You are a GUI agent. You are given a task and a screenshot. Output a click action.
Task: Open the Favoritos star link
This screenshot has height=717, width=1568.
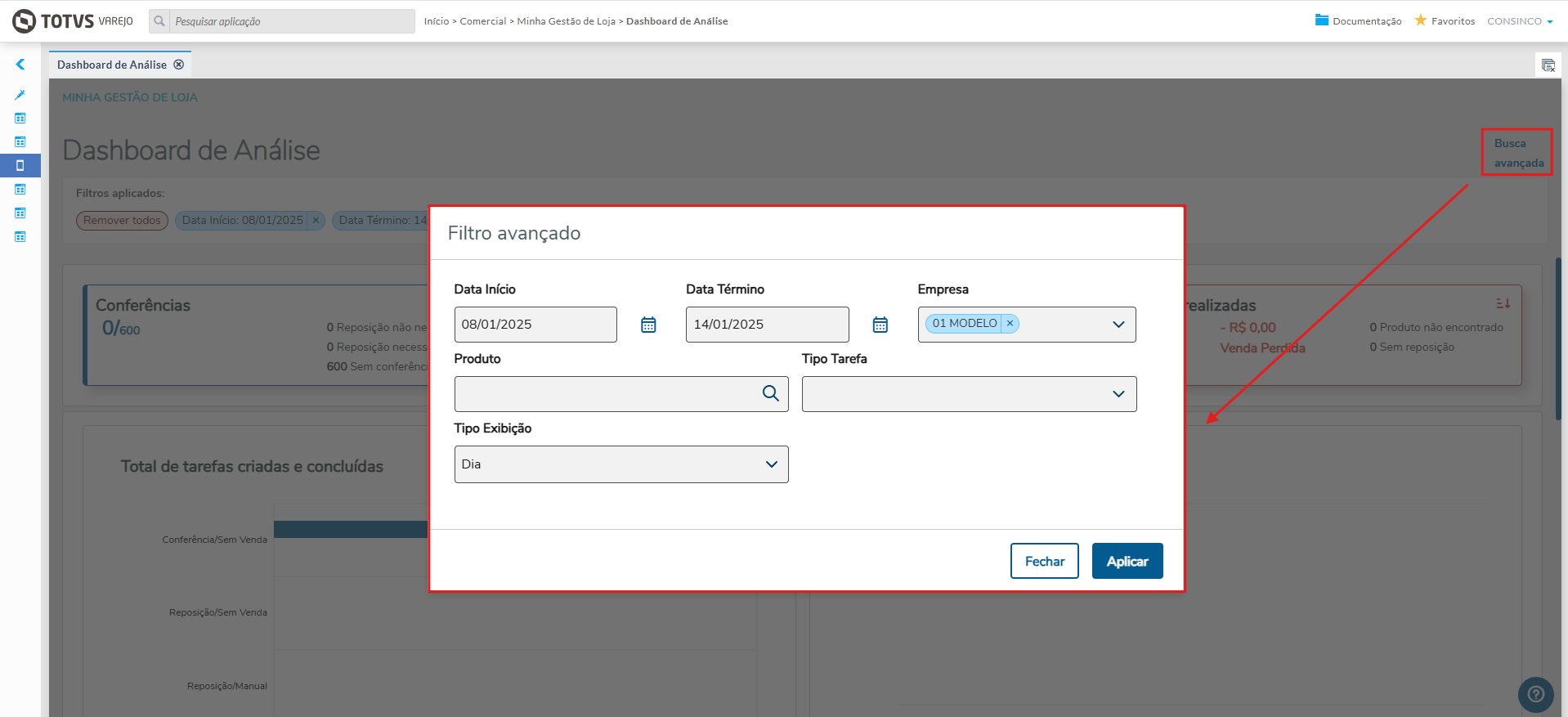[x=1445, y=21]
